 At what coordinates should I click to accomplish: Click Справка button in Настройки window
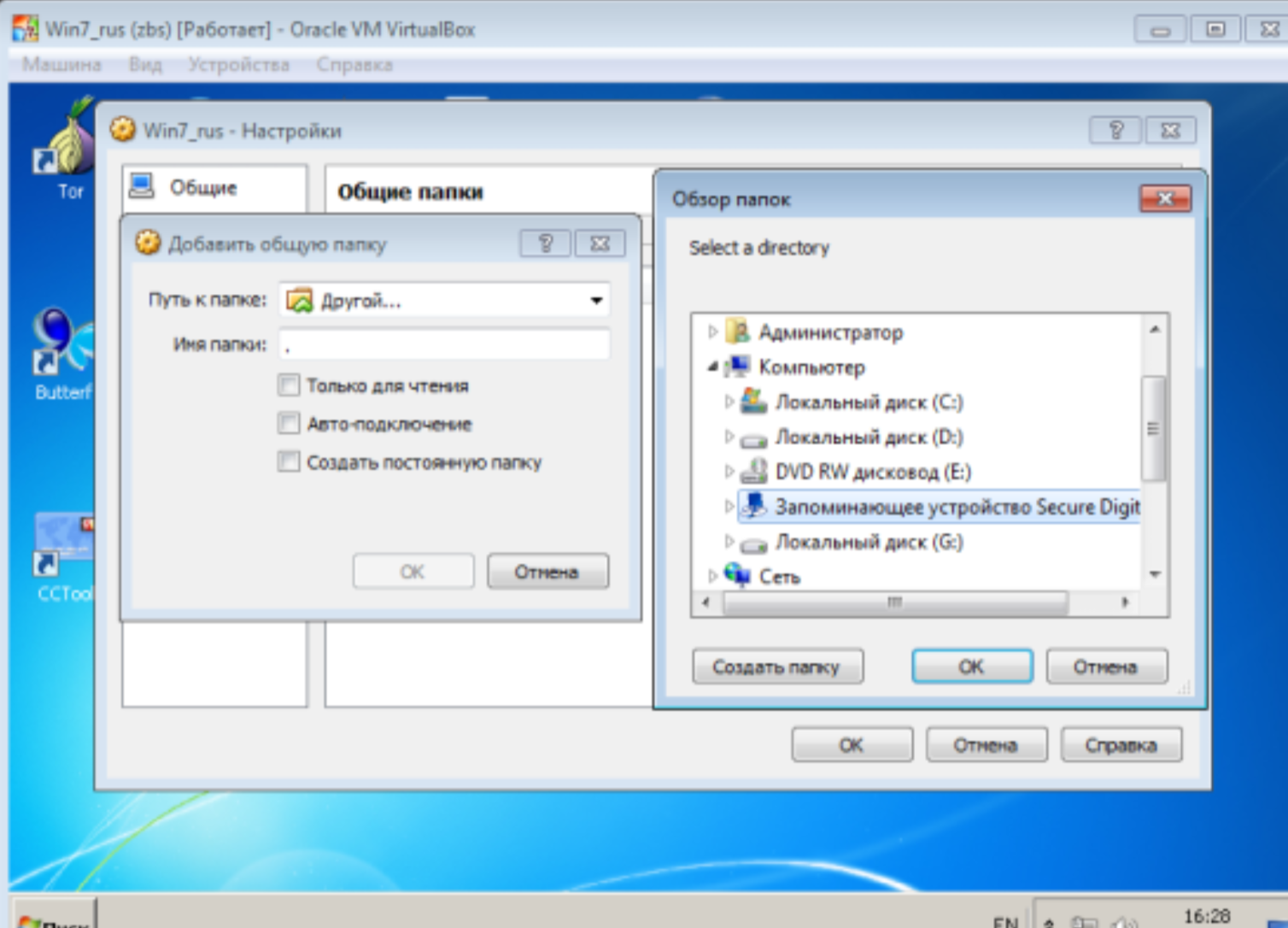(1121, 745)
